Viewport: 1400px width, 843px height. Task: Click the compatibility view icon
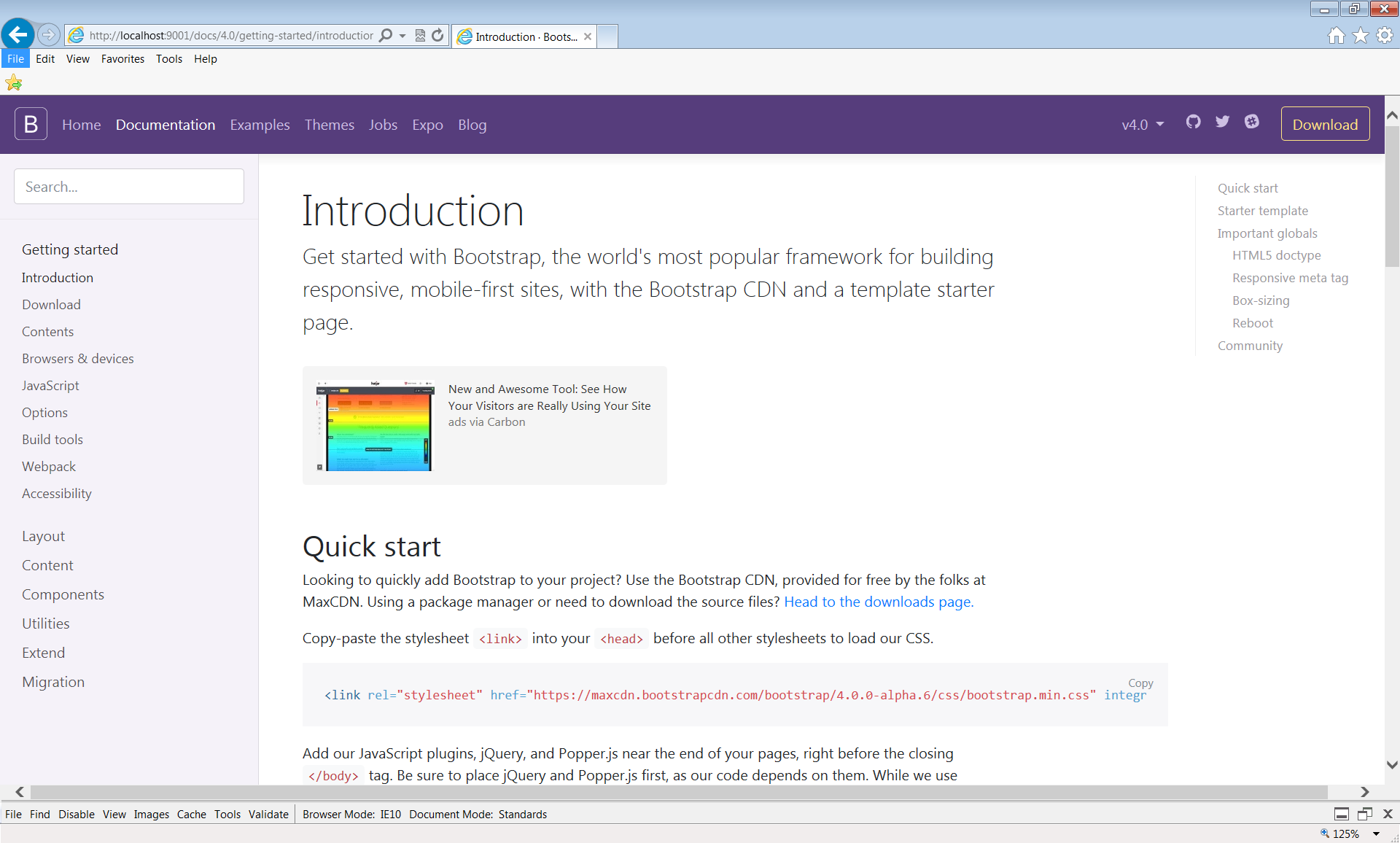[420, 35]
